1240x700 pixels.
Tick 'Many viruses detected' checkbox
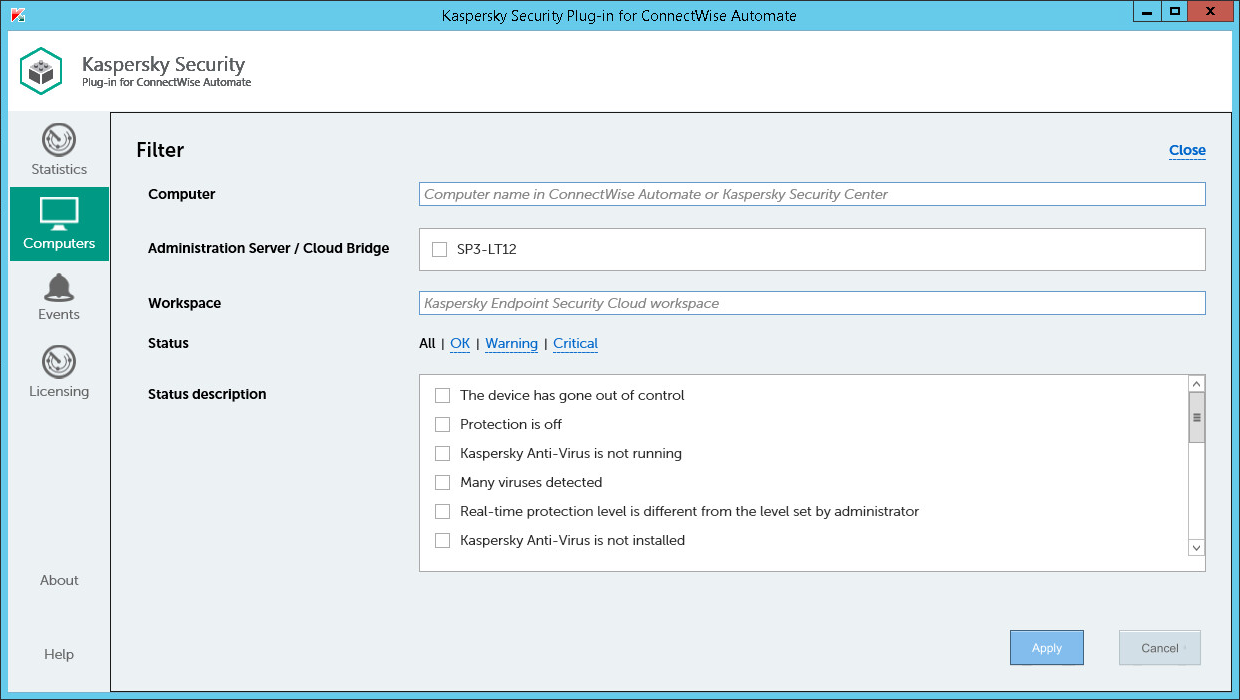click(x=442, y=482)
